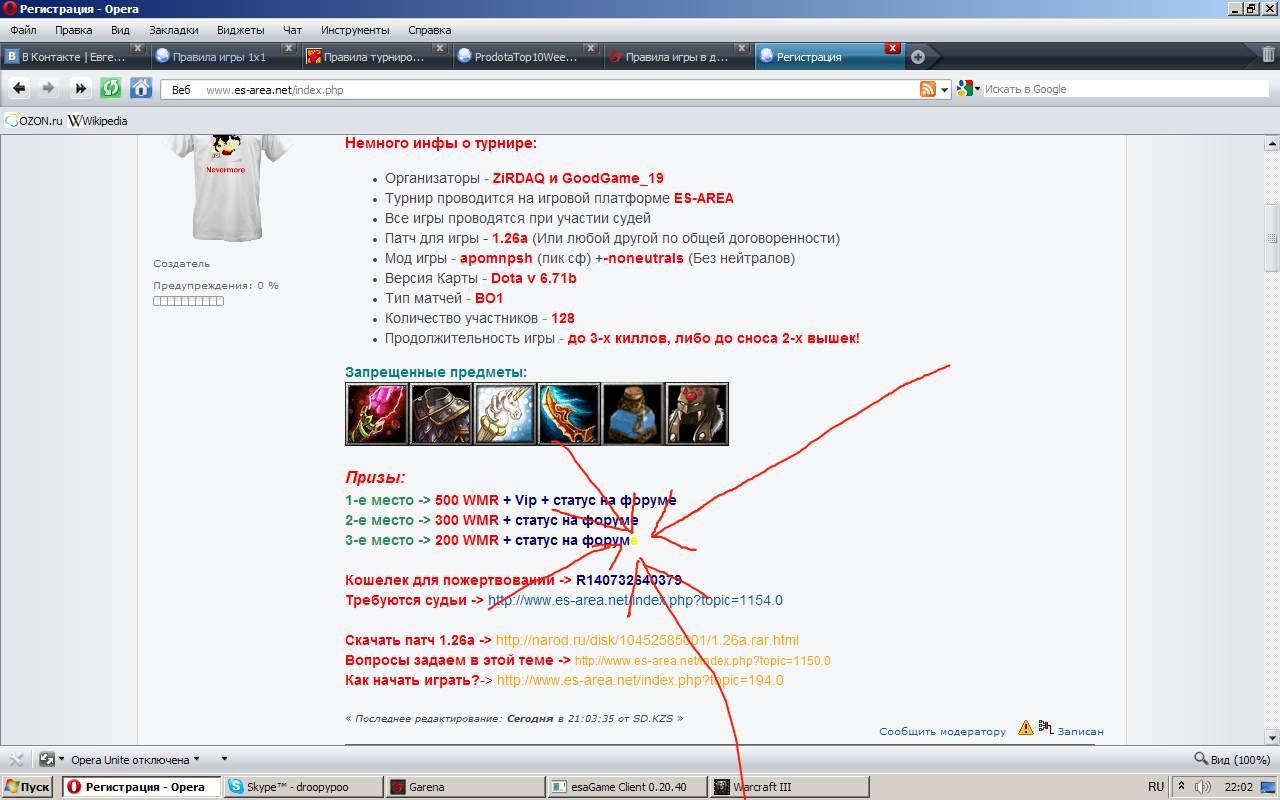The width and height of the screenshot is (1280, 800).
Task: Open the 'Закладки' menu
Action: (x=173, y=30)
